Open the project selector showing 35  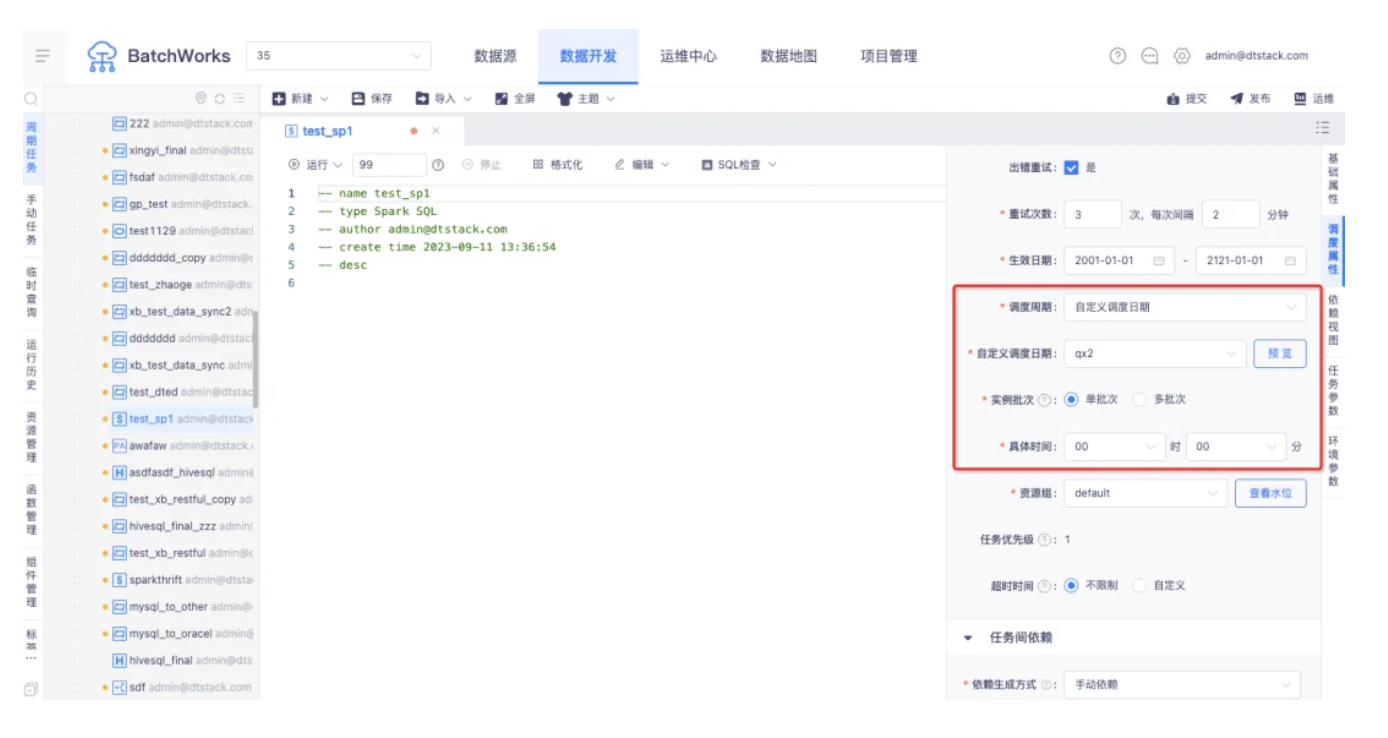[338, 56]
